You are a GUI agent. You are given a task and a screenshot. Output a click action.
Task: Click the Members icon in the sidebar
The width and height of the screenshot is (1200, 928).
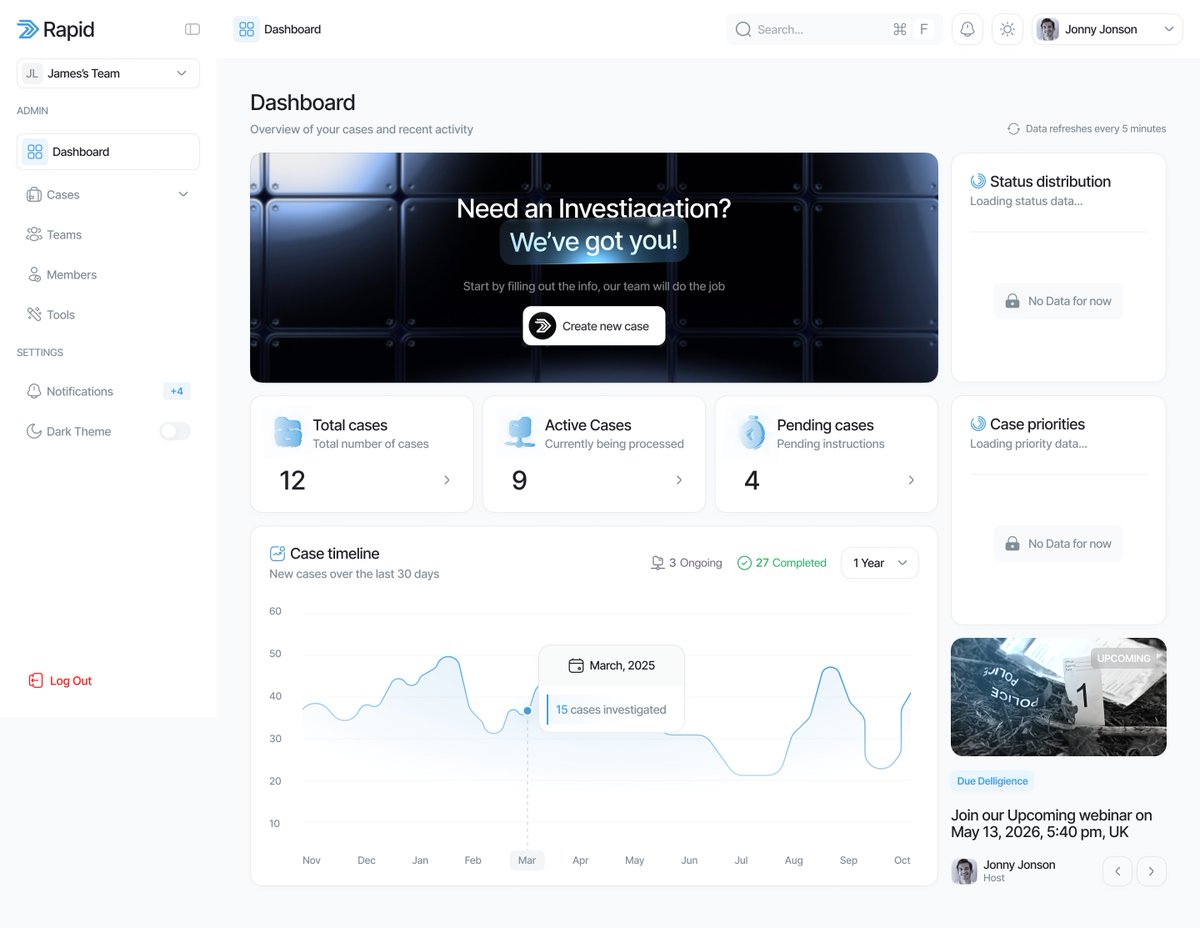[x=34, y=274]
